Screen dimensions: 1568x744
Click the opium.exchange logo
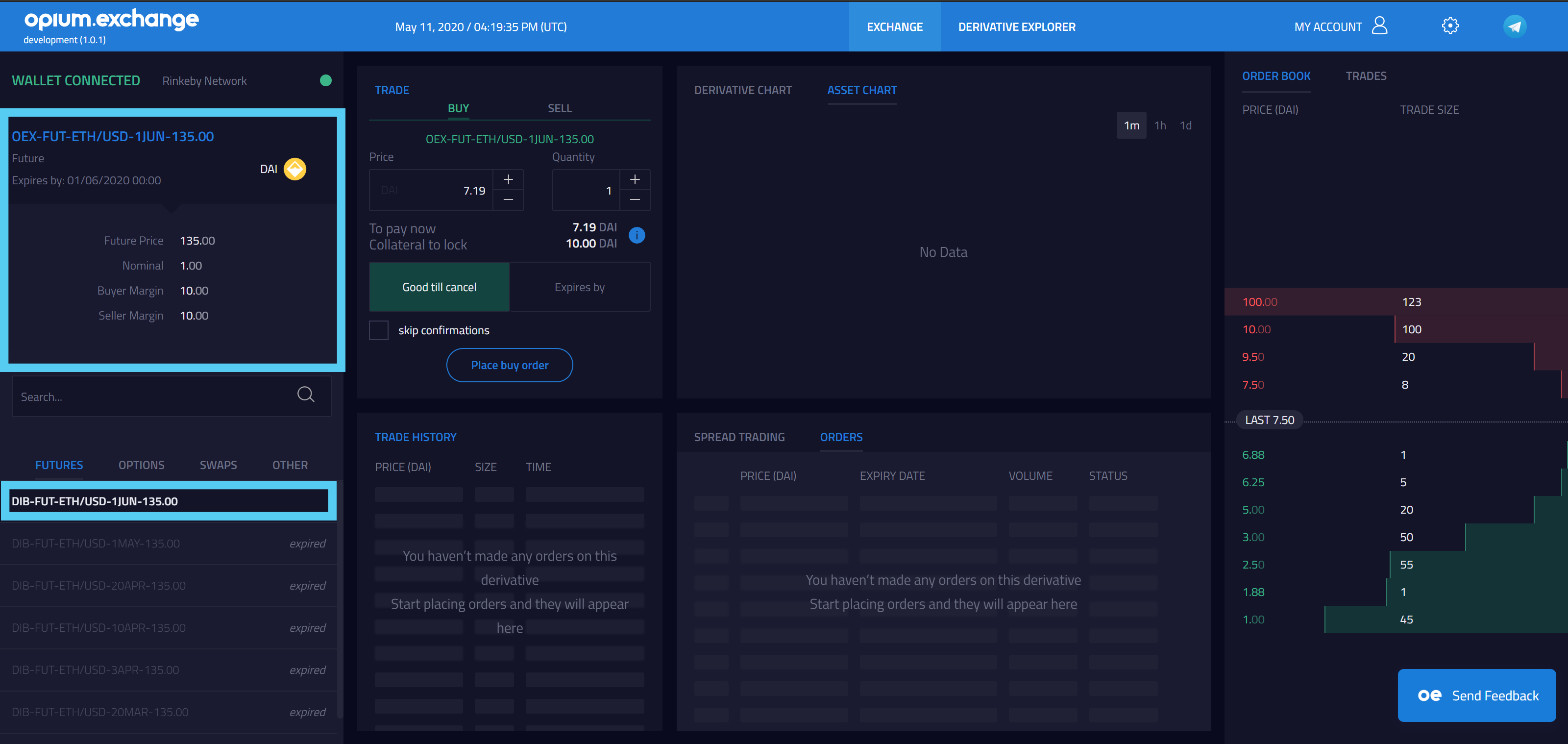click(x=111, y=20)
